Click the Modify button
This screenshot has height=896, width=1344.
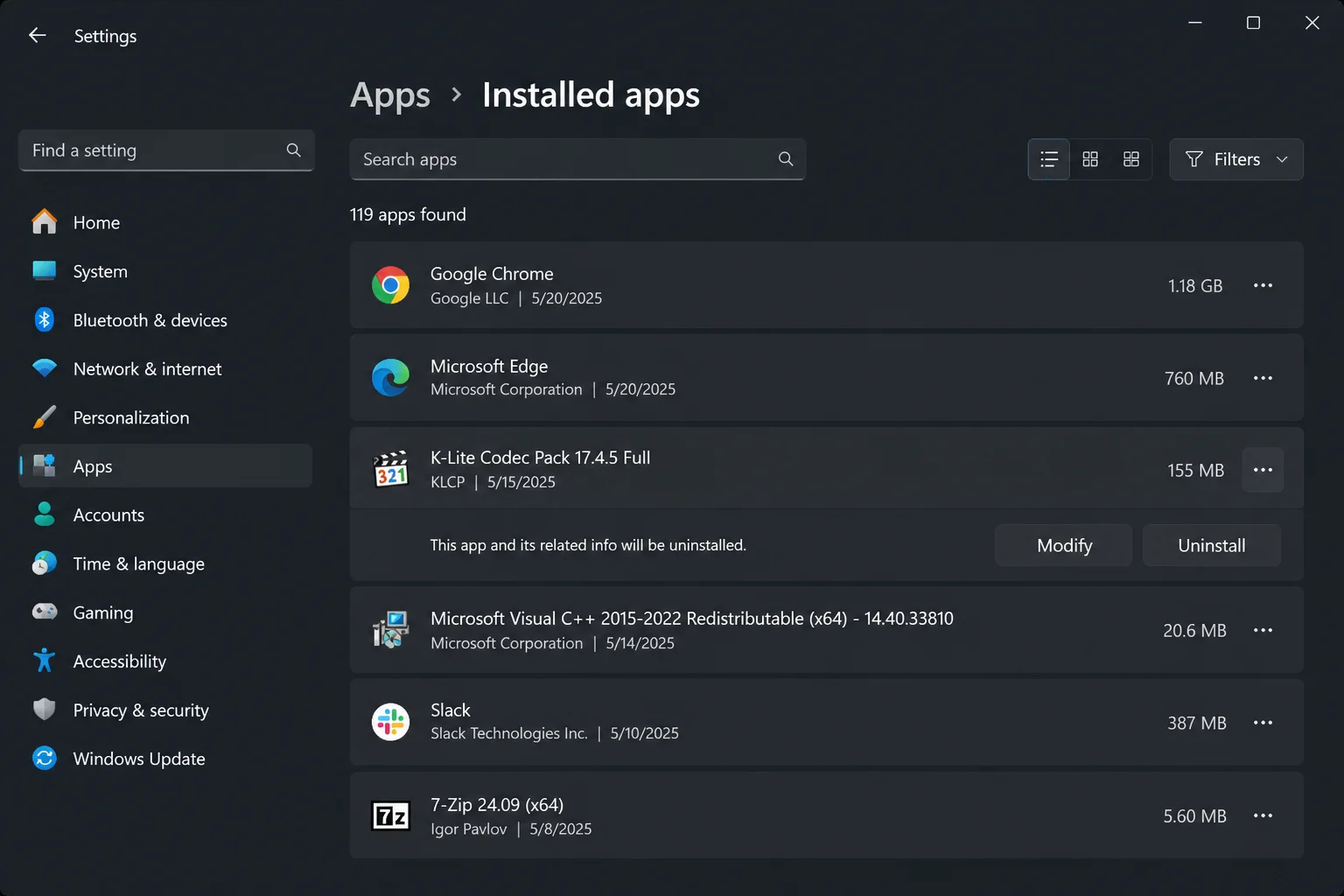(1064, 545)
